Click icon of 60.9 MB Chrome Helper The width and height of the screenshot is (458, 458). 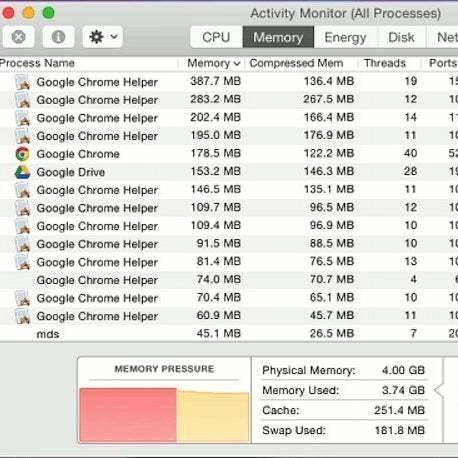(x=23, y=316)
